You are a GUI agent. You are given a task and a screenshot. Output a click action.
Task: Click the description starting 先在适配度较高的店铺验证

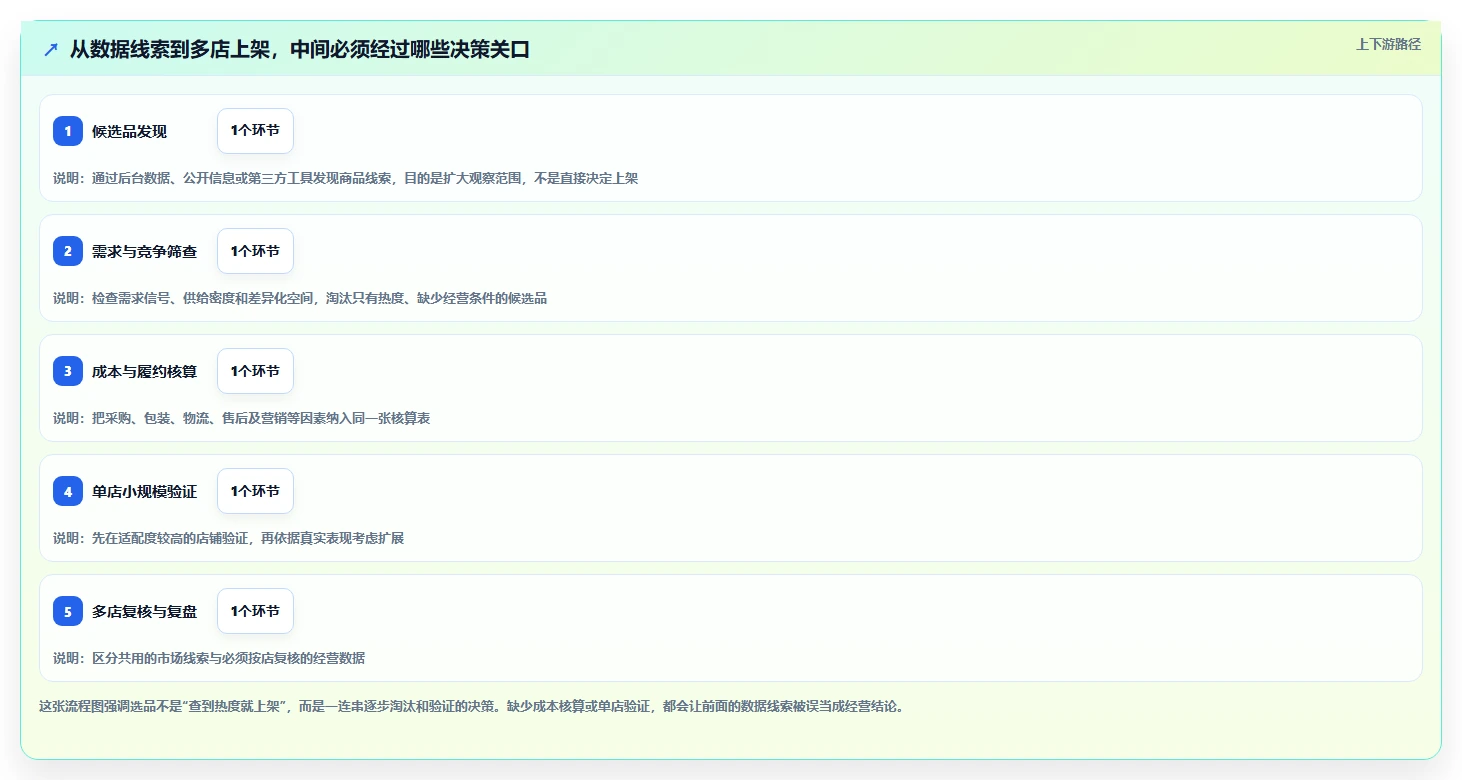228,538
